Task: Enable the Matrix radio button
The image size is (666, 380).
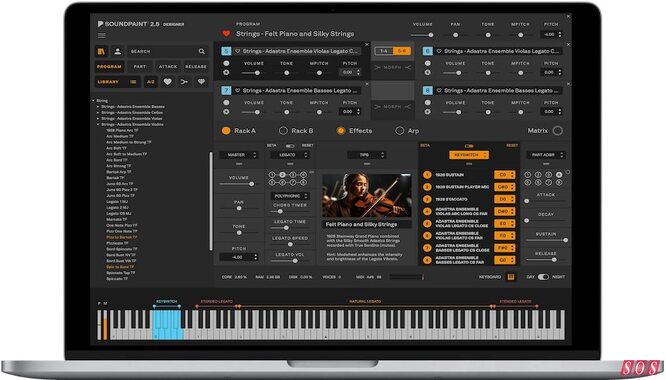Action: pos(558,131)
